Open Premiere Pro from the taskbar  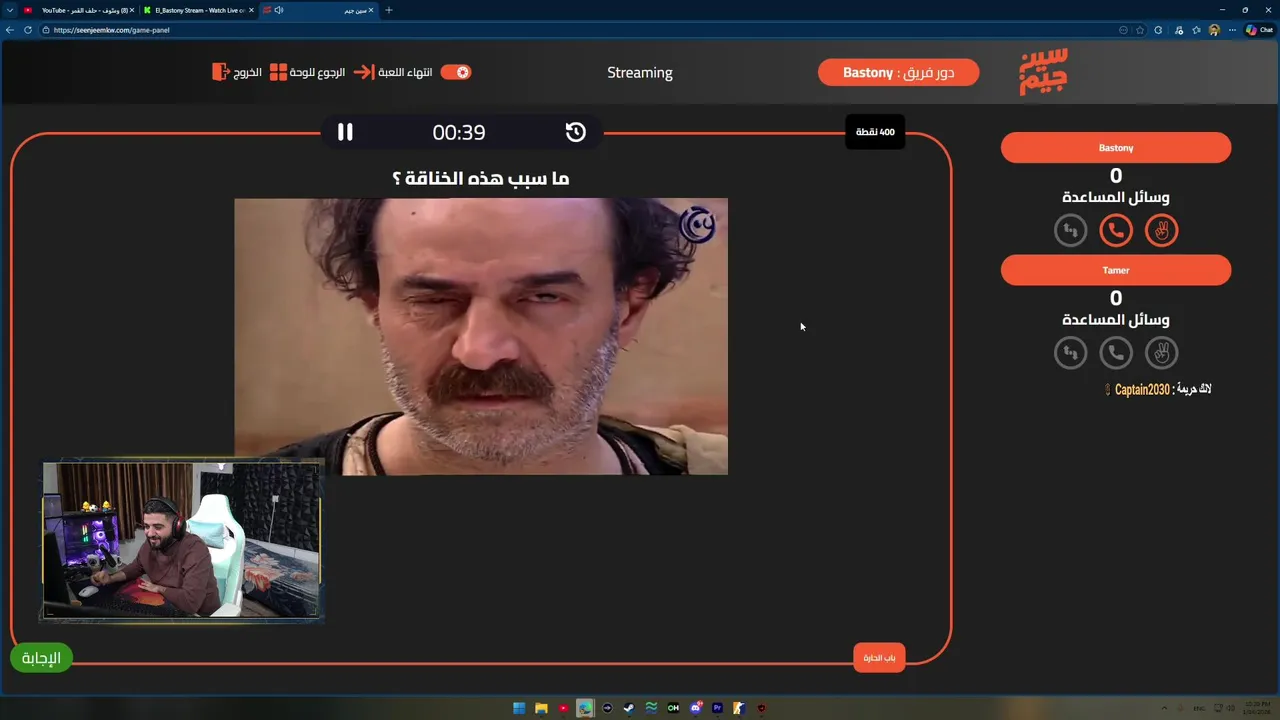717,708
